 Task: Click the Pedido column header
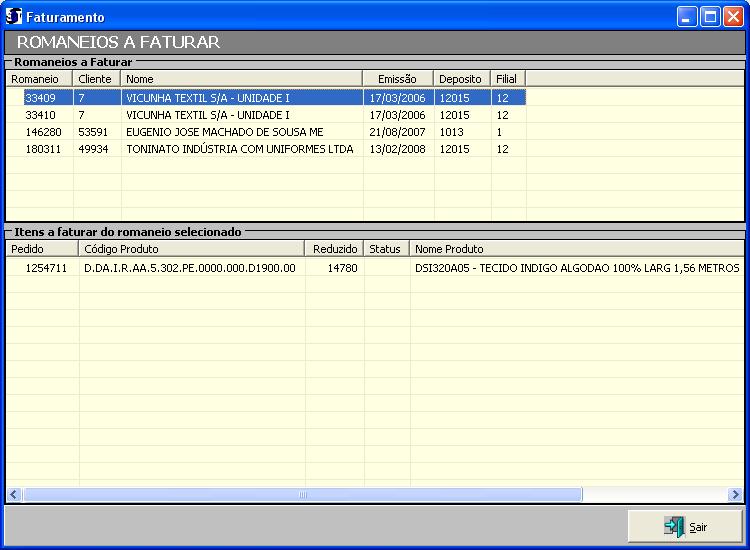(x=42, y=249)
